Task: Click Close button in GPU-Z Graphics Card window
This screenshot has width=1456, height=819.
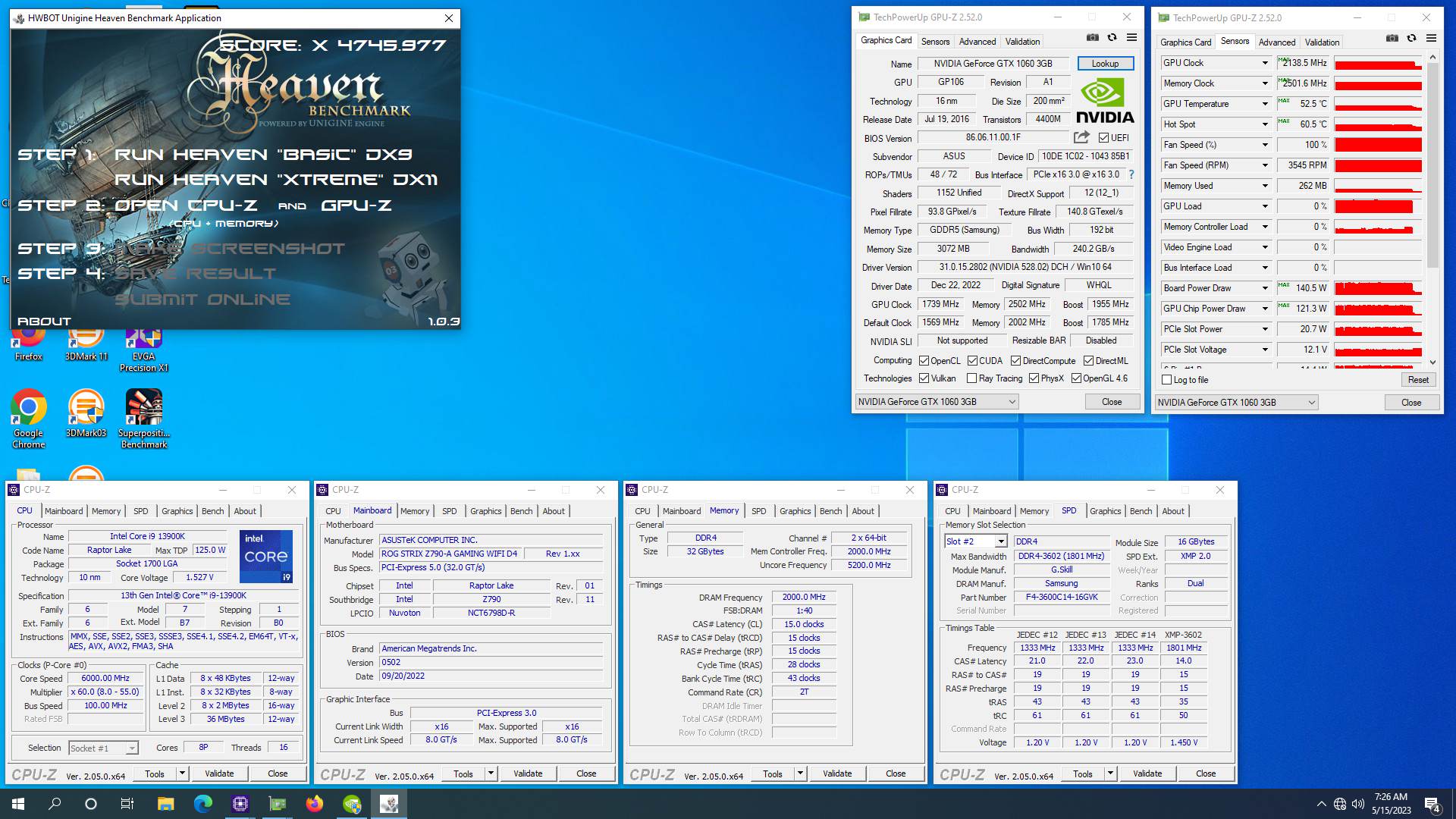Action: pos(1111,402)
